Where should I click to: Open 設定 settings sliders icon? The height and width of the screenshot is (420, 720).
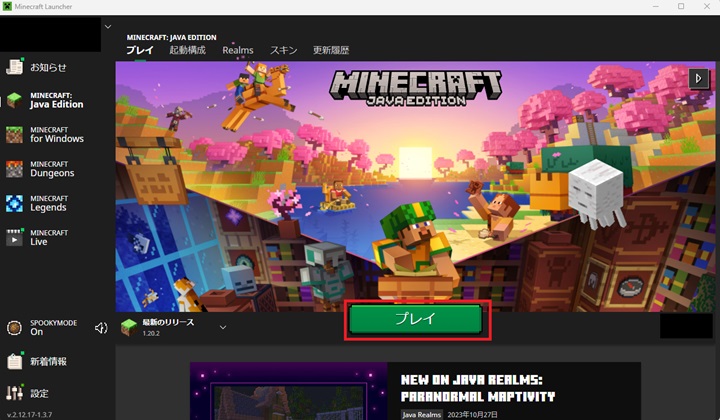pyautogui.click(x=14, y=393)
